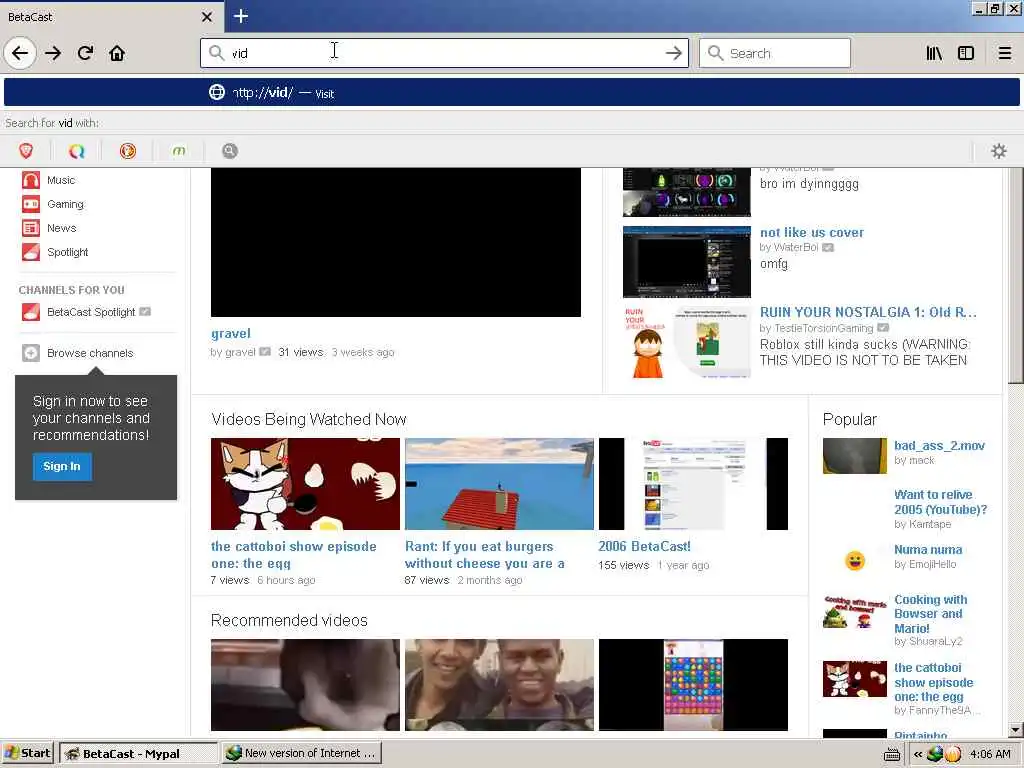Select the http://vid/ Visit suggestion

tap(512, 93)
